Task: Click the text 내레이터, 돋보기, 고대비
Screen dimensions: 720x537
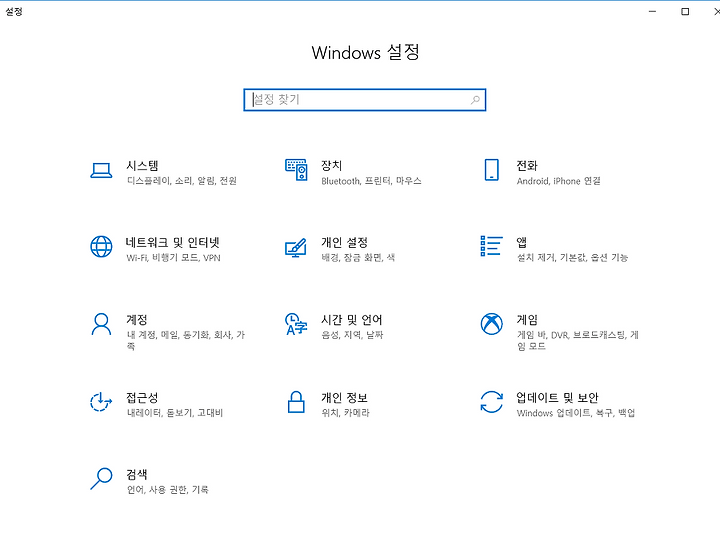Action: click(x=175, y=413)
